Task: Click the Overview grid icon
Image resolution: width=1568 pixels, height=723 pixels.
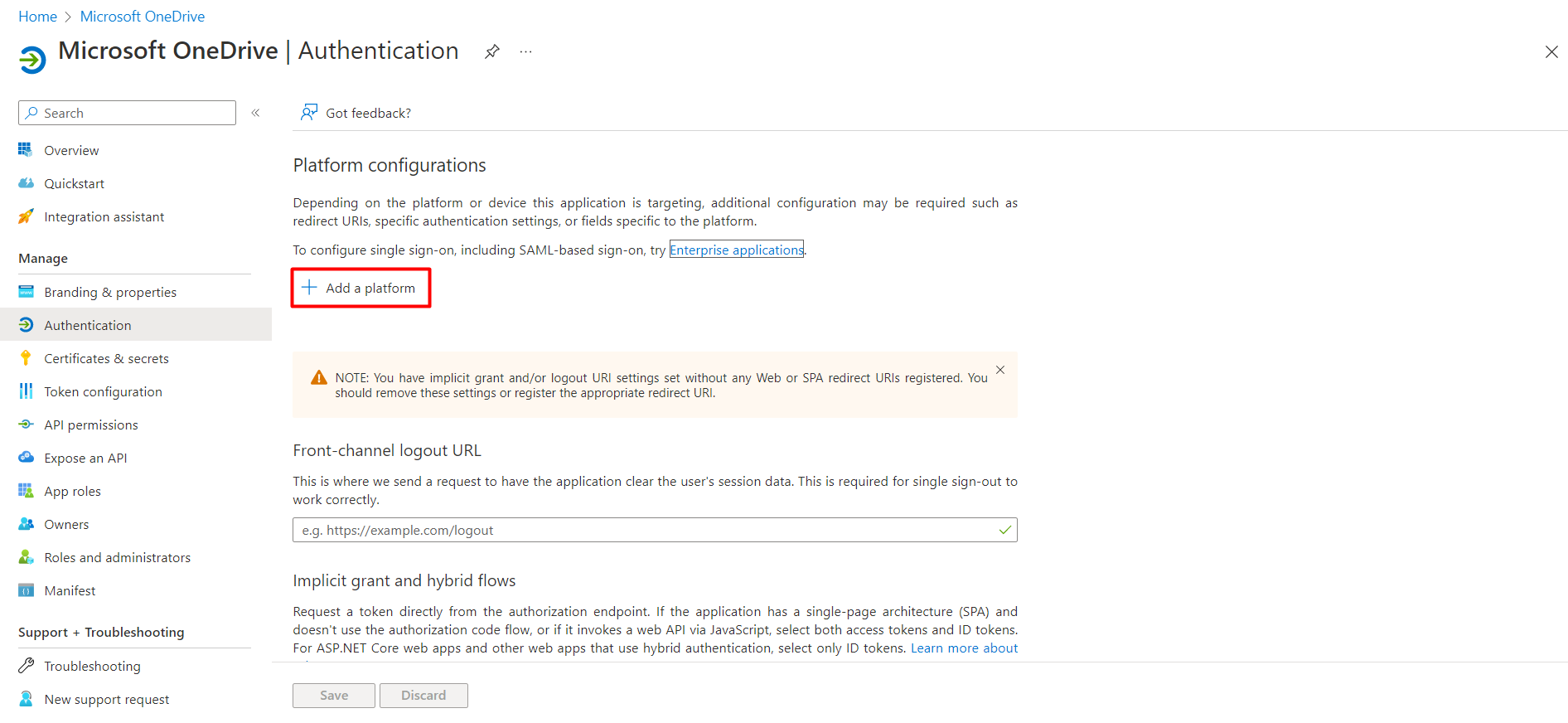Action: click(x=26, y=149)
